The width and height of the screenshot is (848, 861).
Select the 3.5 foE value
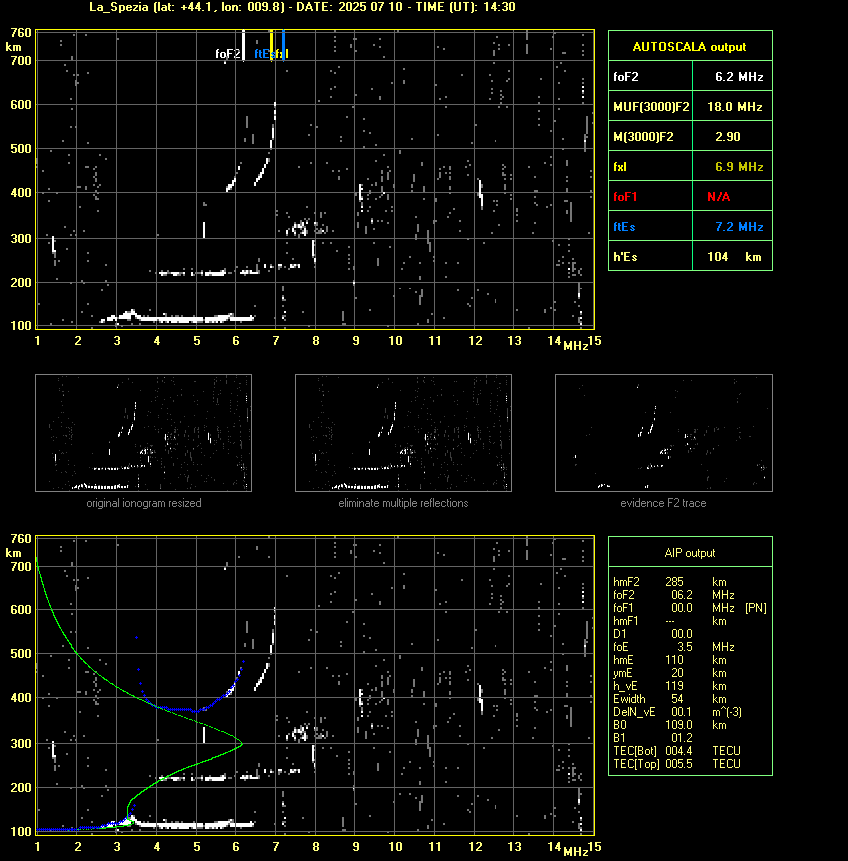coord(685,647)
